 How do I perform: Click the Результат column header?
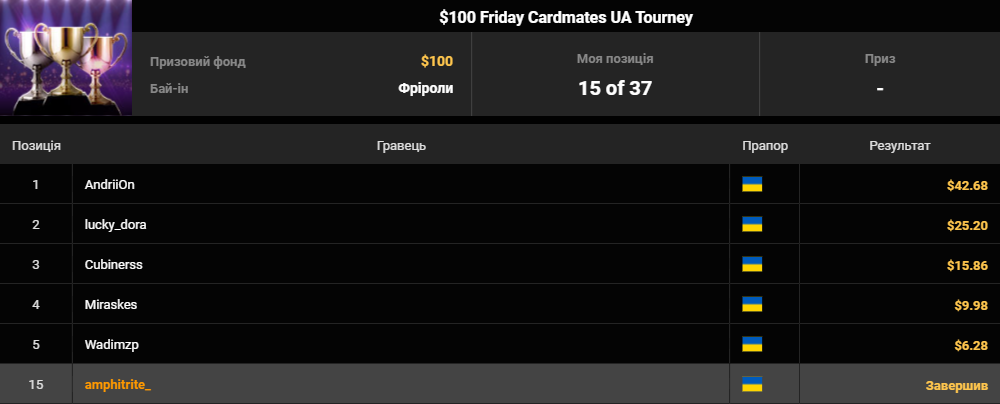[x=900, y=146]
